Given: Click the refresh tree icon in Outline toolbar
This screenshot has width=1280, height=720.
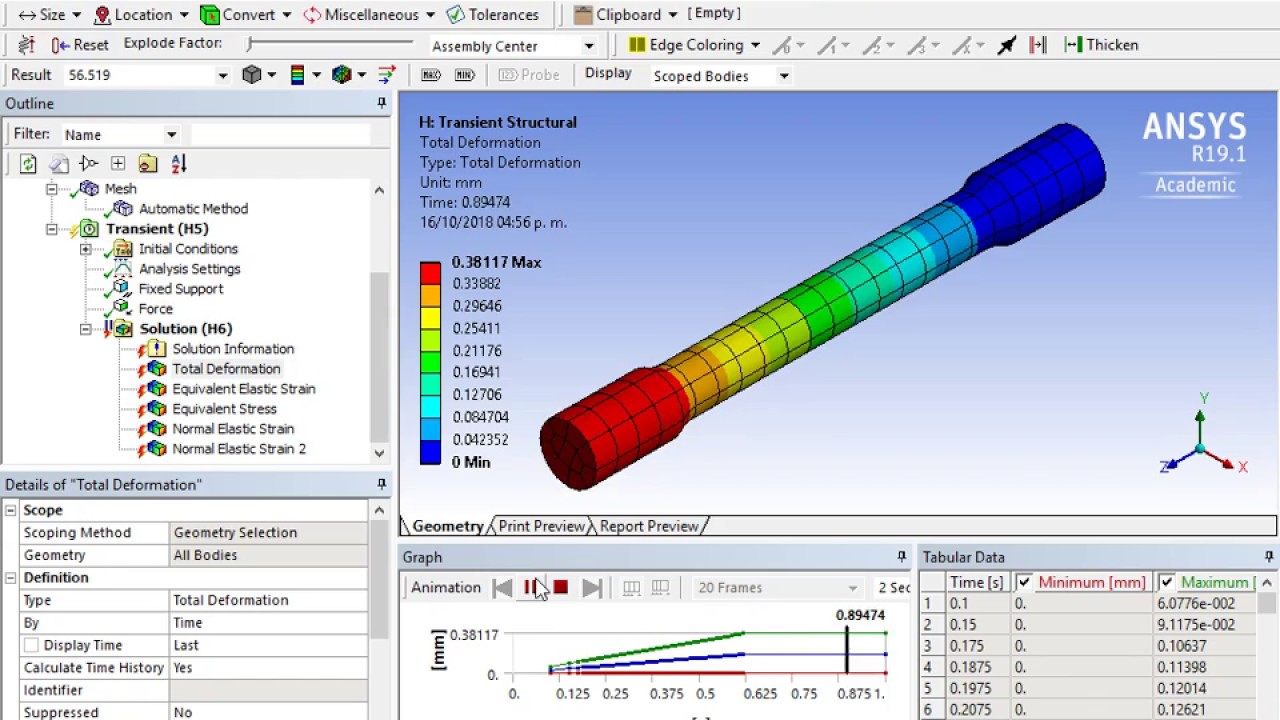Looking at the screenshot, I should pyautogui.click(x=28, y=164).
